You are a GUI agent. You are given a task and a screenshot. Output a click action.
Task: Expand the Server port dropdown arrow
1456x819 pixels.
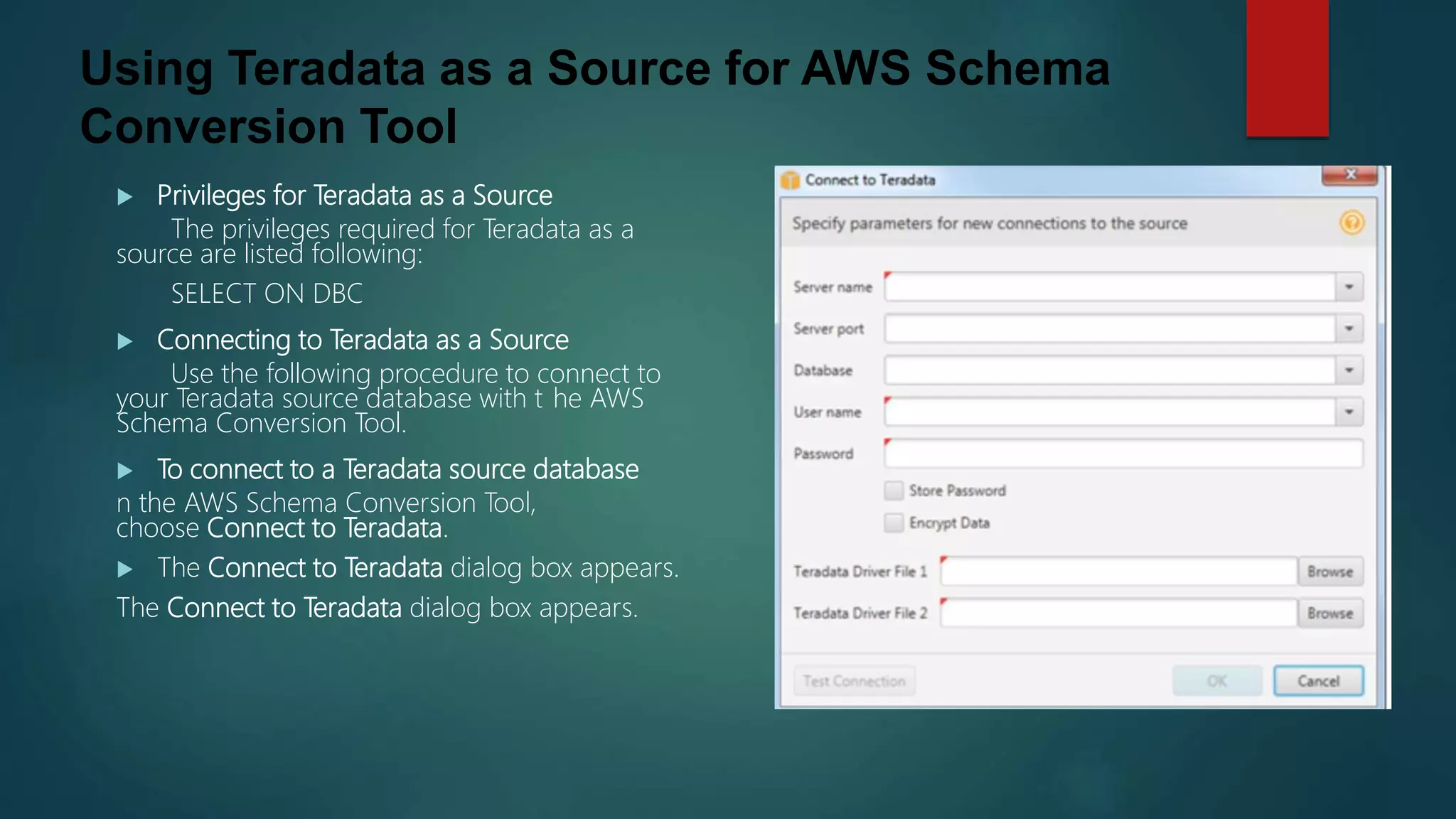click(x=1349, y=328)
